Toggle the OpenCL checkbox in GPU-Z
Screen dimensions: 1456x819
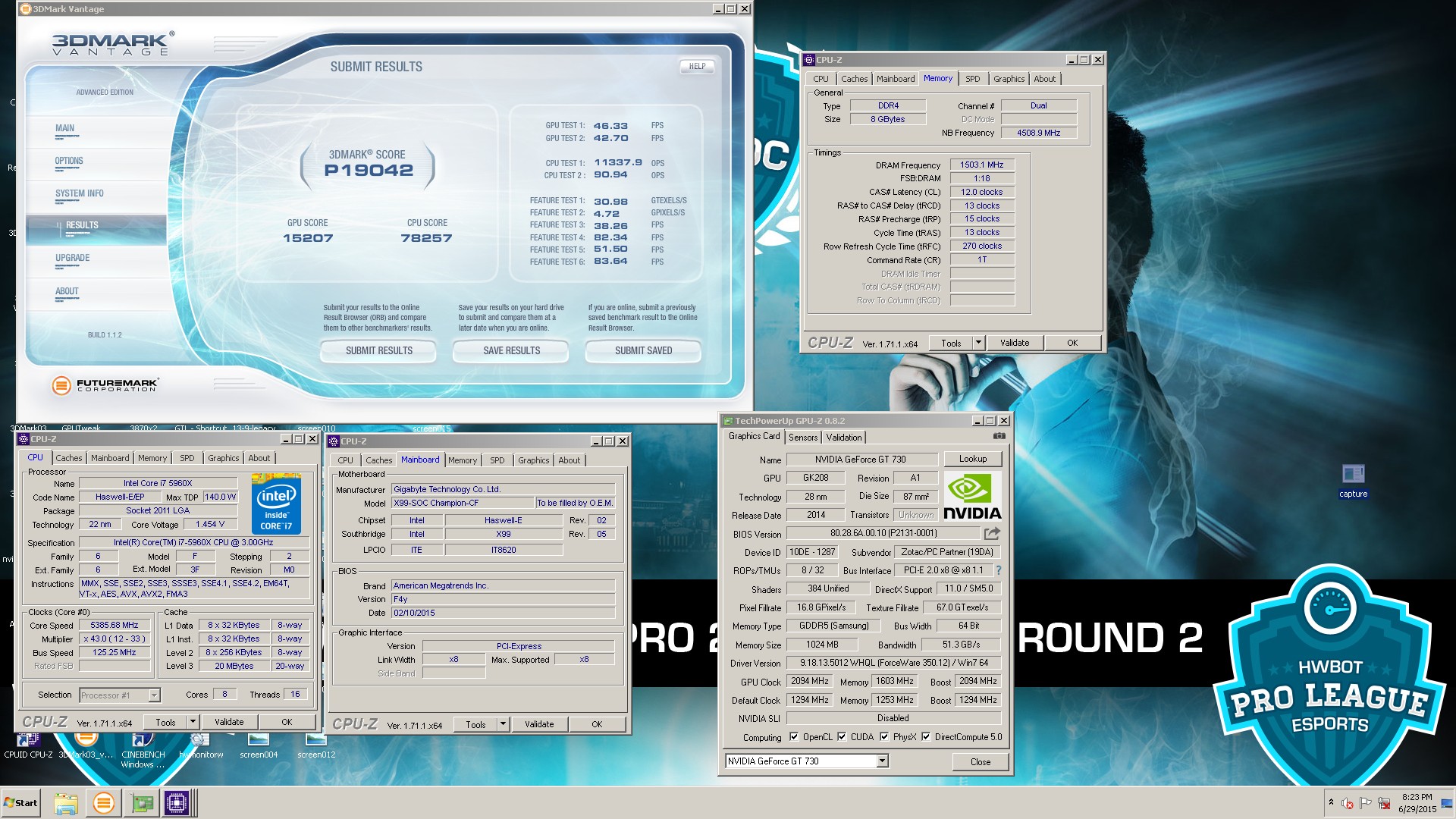pyautogui.click(x=794, y=736)
